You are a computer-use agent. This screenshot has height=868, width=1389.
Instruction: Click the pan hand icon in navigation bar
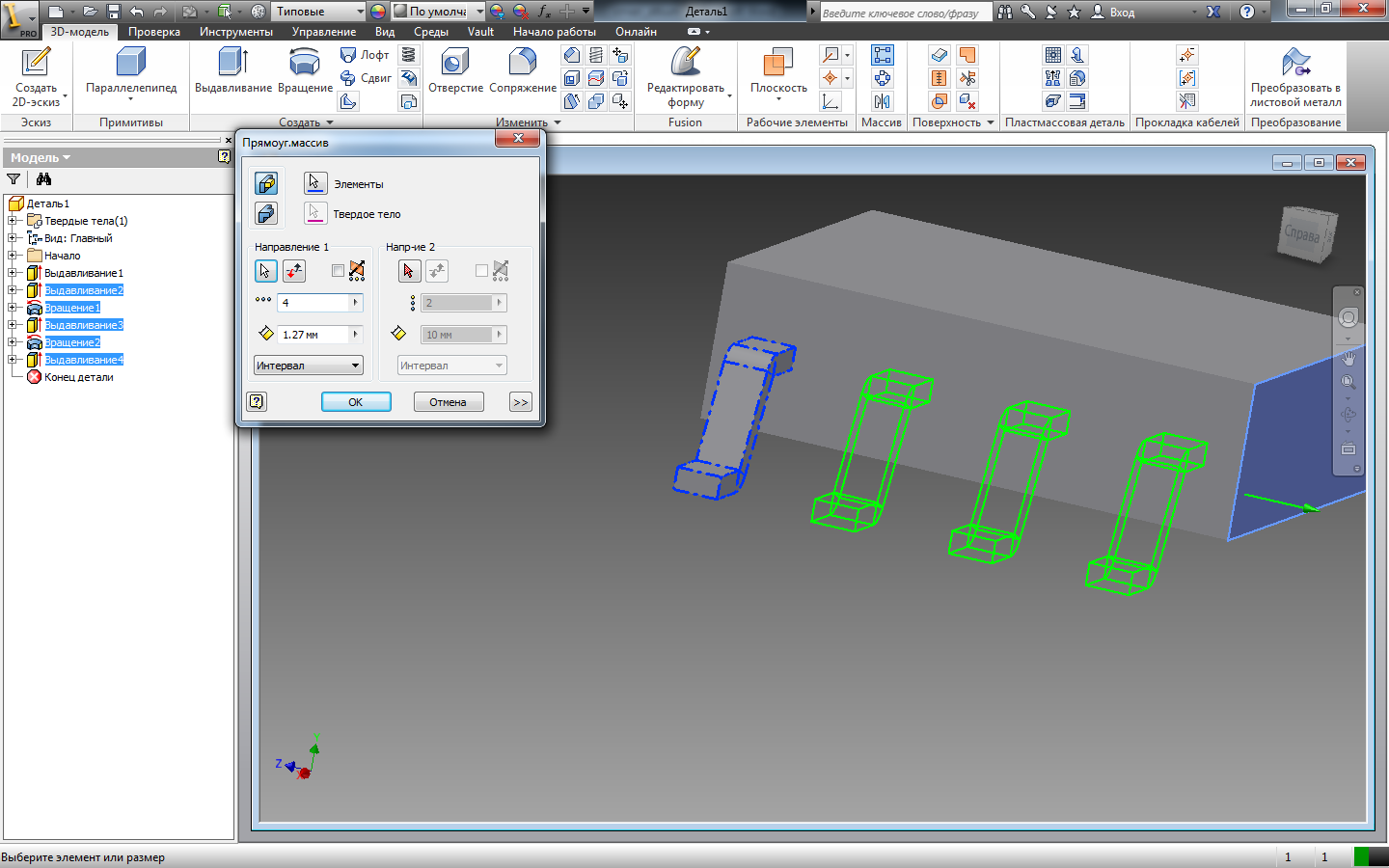pos(1348,359)
